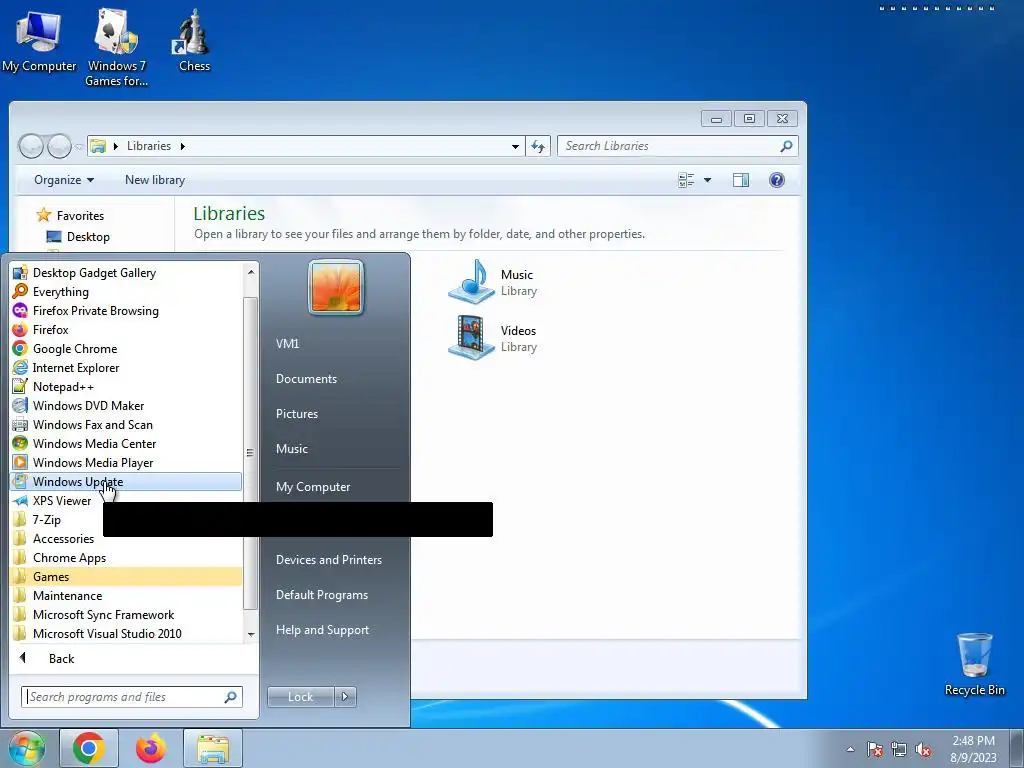Click the programs list scrollbar thumb
Screen dimensions: 1024x768
(x=250, y=453)
